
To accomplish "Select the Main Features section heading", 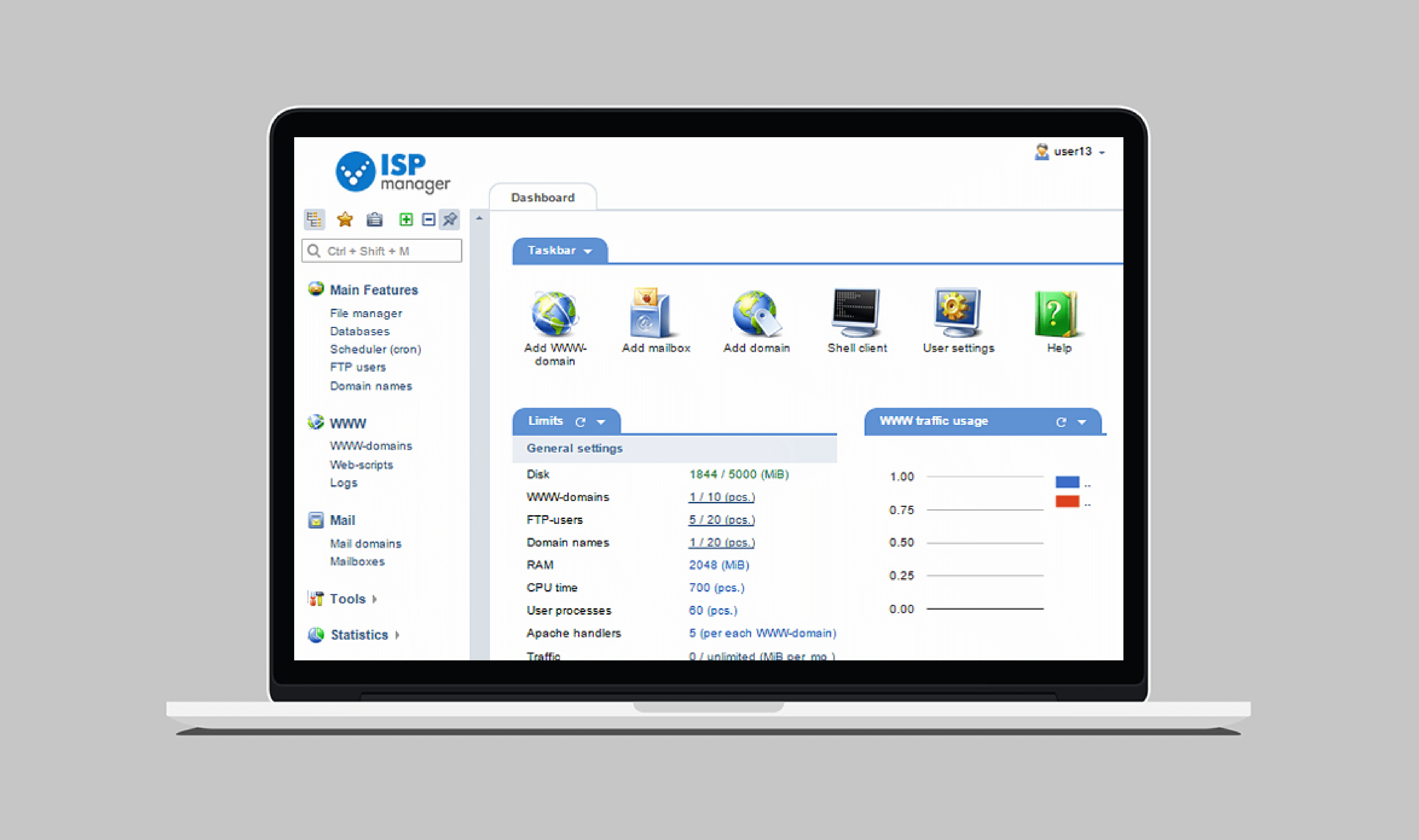I will 374,290.
